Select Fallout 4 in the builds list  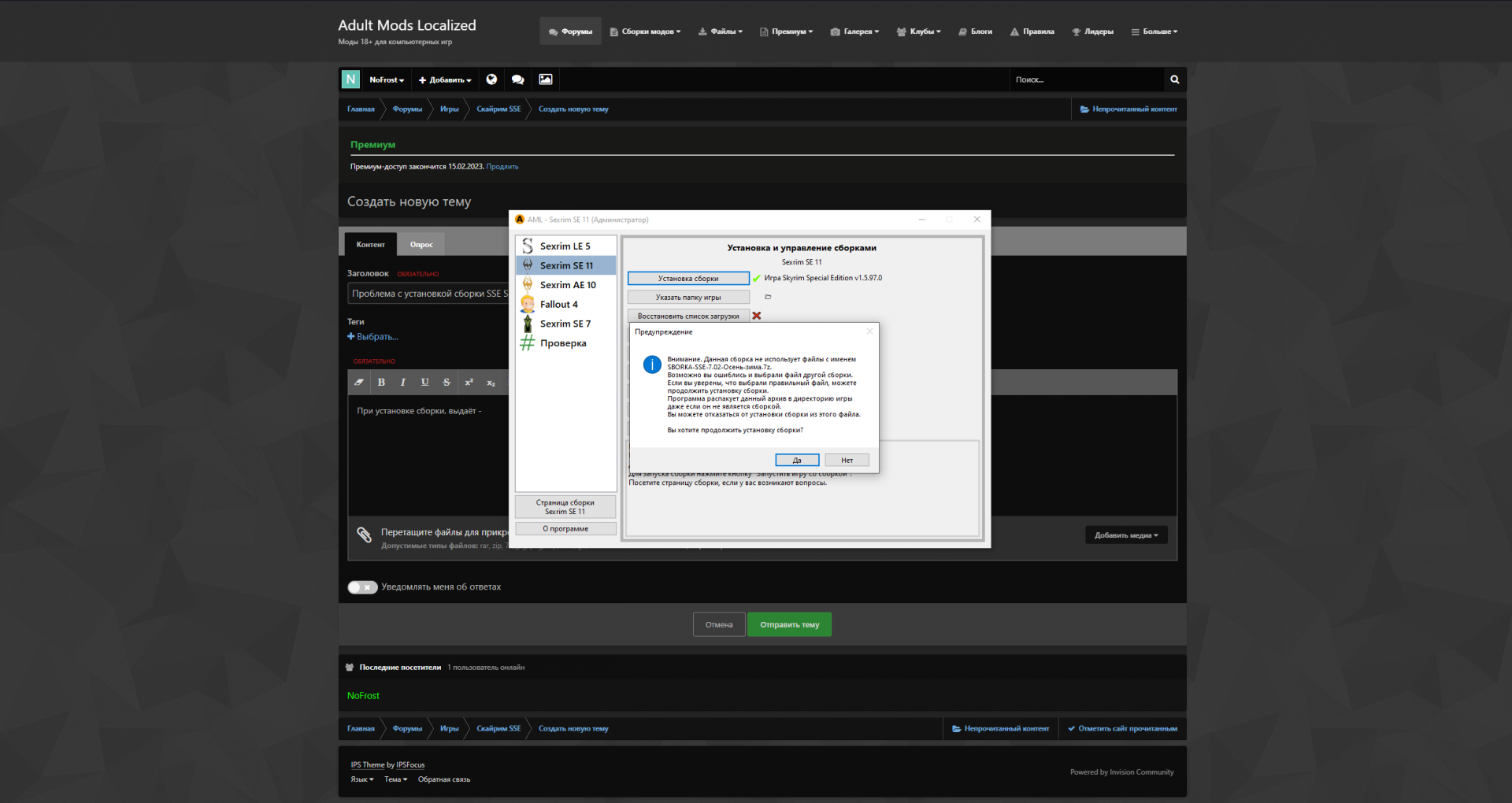coord(558,305)
